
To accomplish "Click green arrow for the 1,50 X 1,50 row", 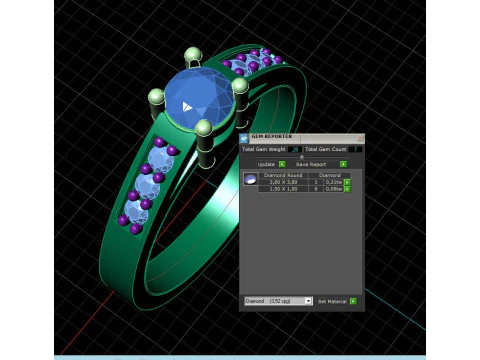I will (347, 189).
